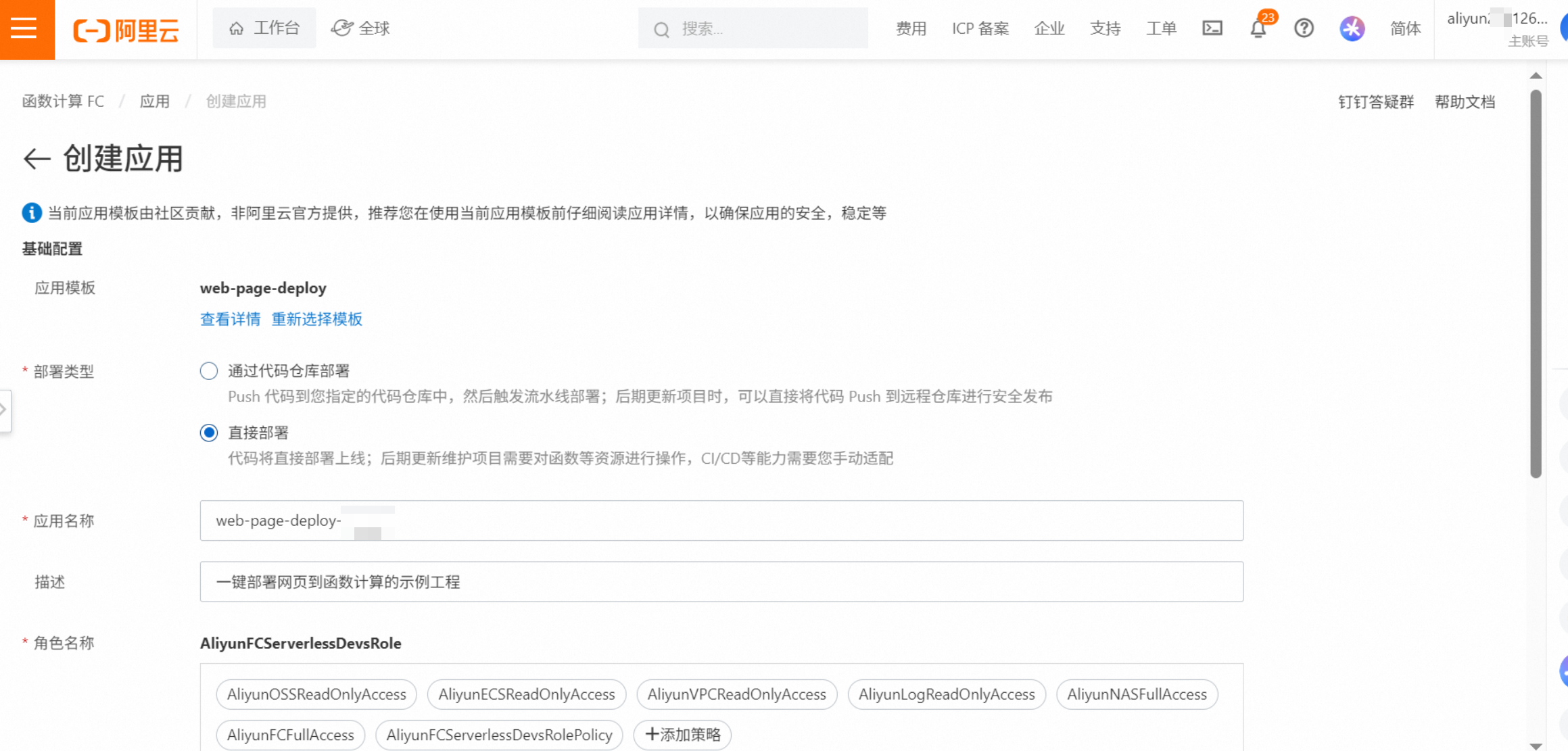The image size is (1568, 751).
Task: Open the 全球 region selector
Action: (360, 28)
